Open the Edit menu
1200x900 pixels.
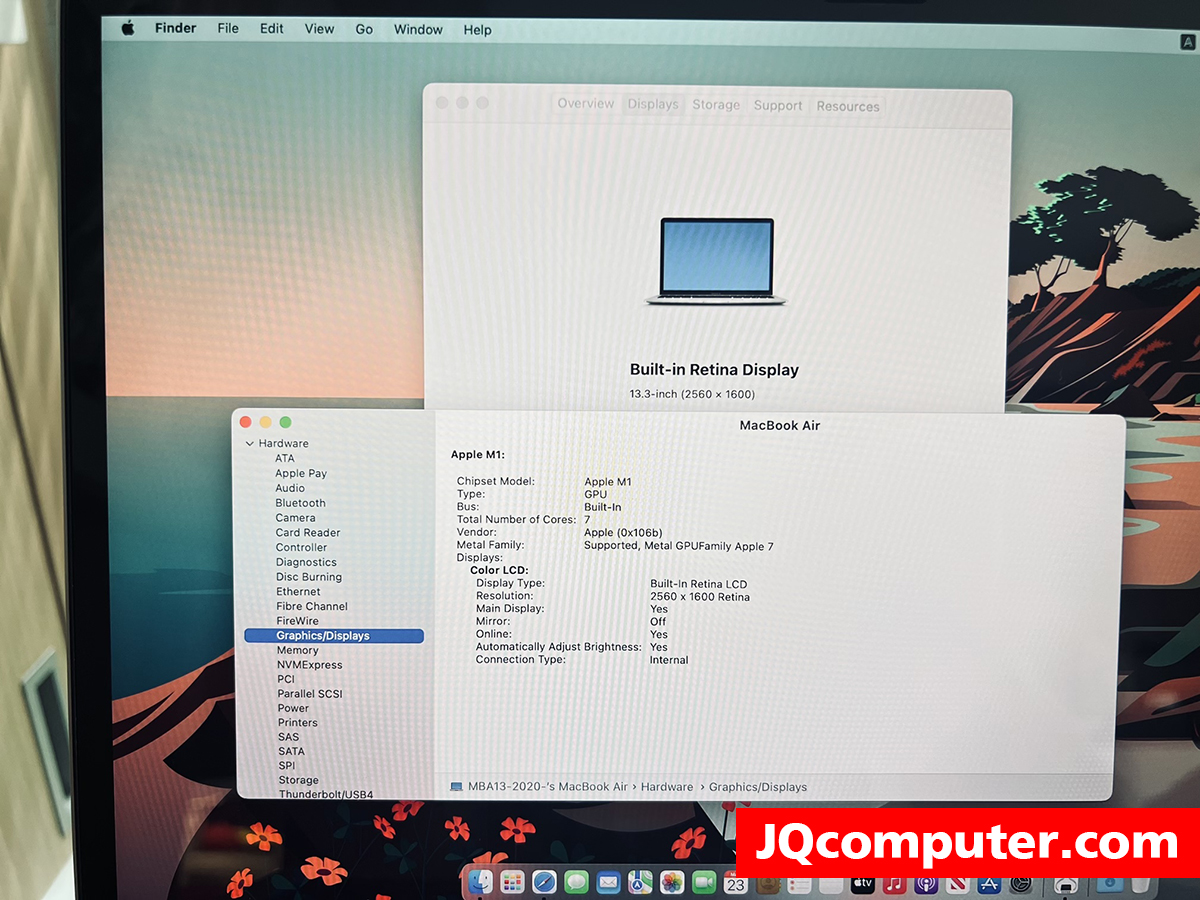[x=272, y=29]
